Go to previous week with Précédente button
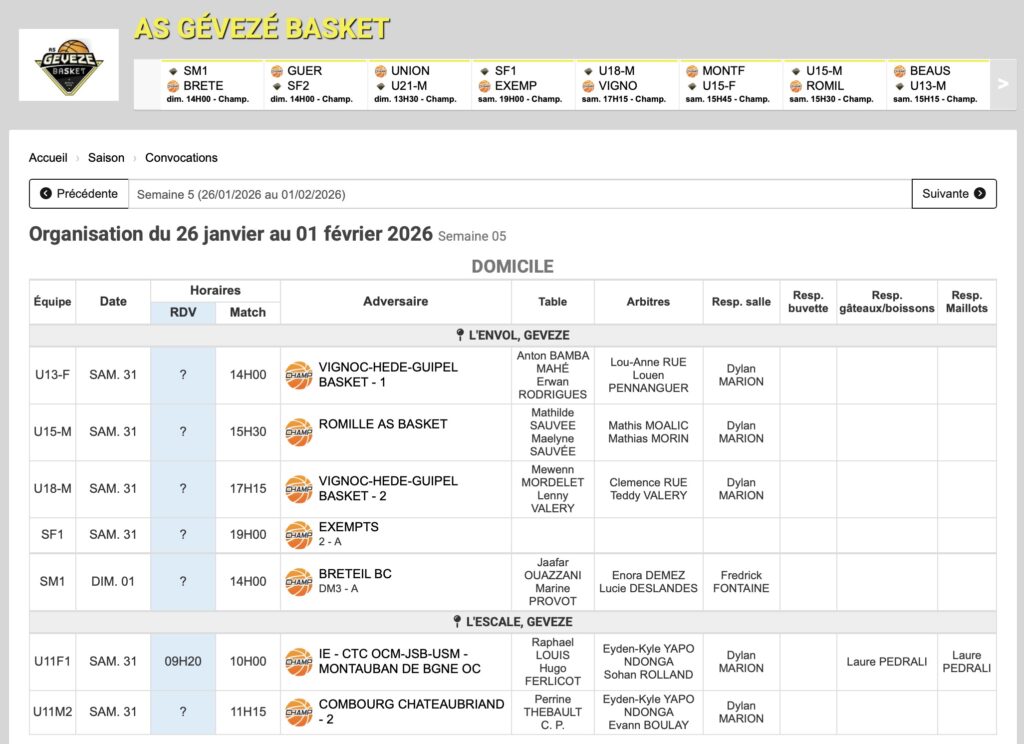The width and height of the screenshot is (1024, 744). point(79,194)
